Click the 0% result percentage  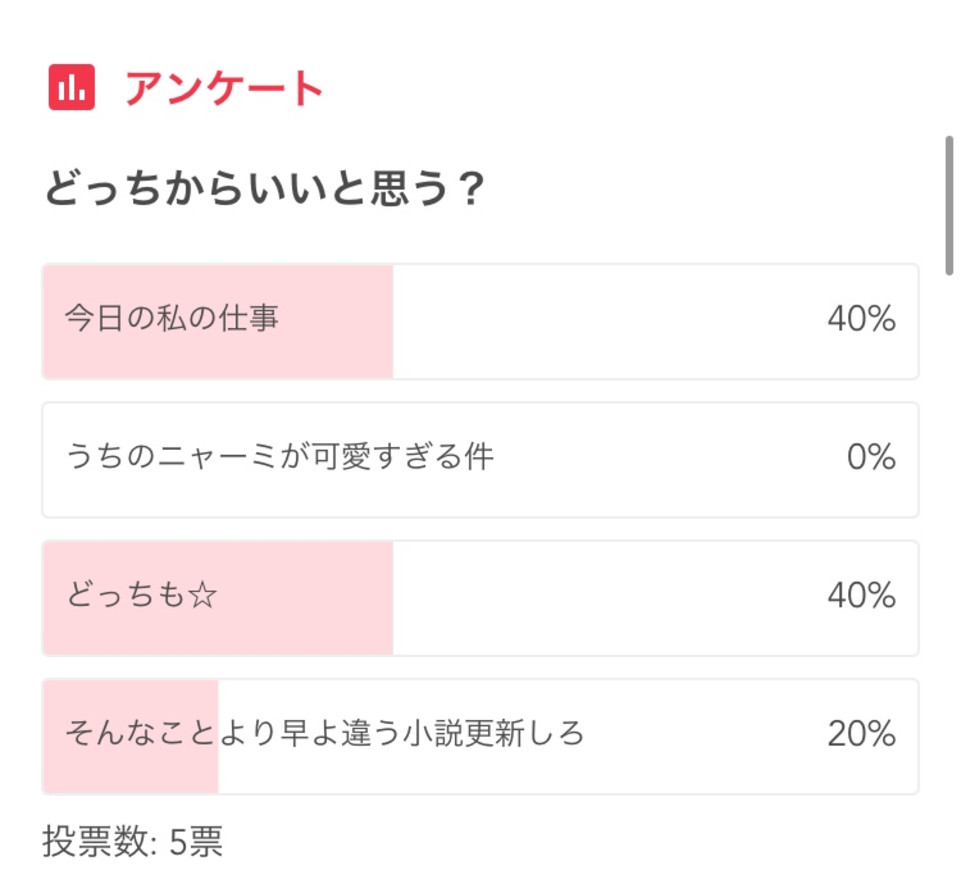point(871,457)
